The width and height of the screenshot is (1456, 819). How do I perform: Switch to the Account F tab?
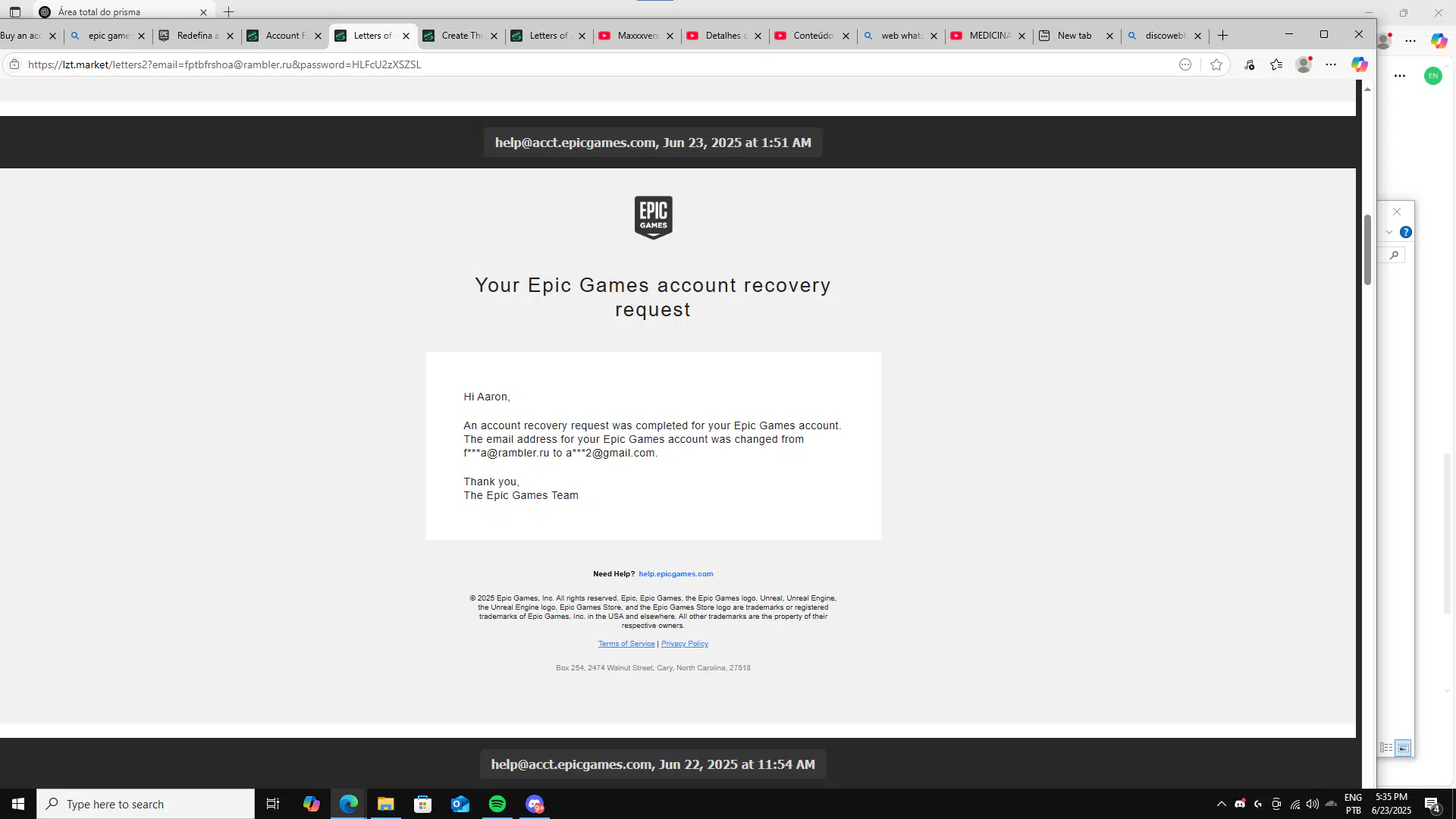tap(284, 36)
